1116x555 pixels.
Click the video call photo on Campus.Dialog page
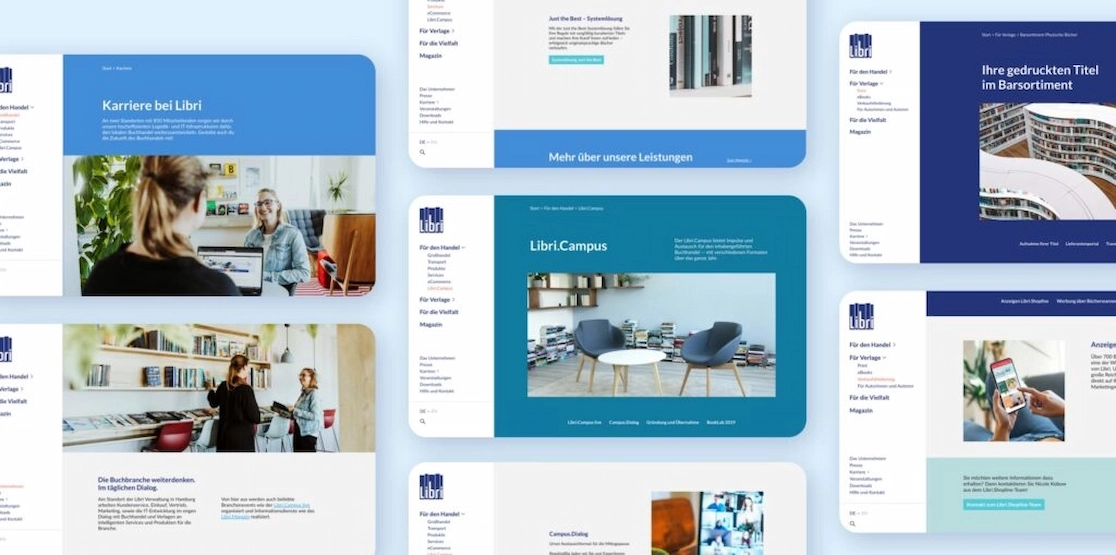707,523
